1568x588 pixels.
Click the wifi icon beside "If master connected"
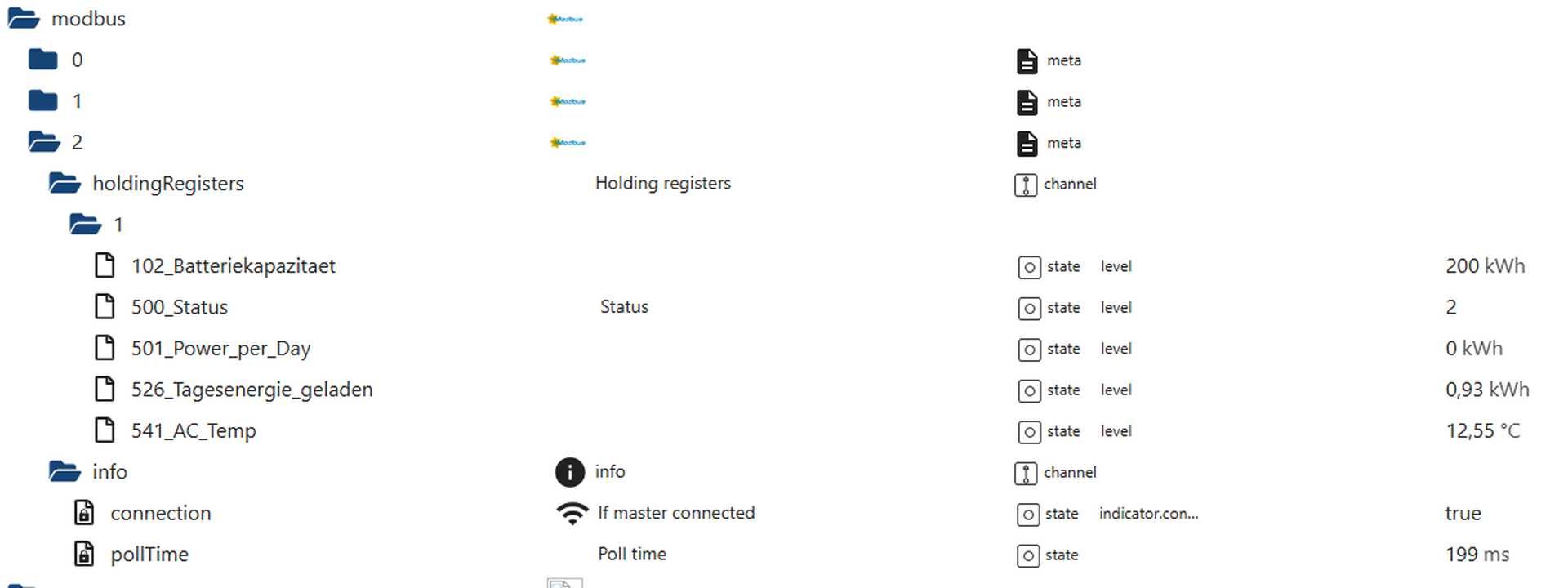click(572, 513)
